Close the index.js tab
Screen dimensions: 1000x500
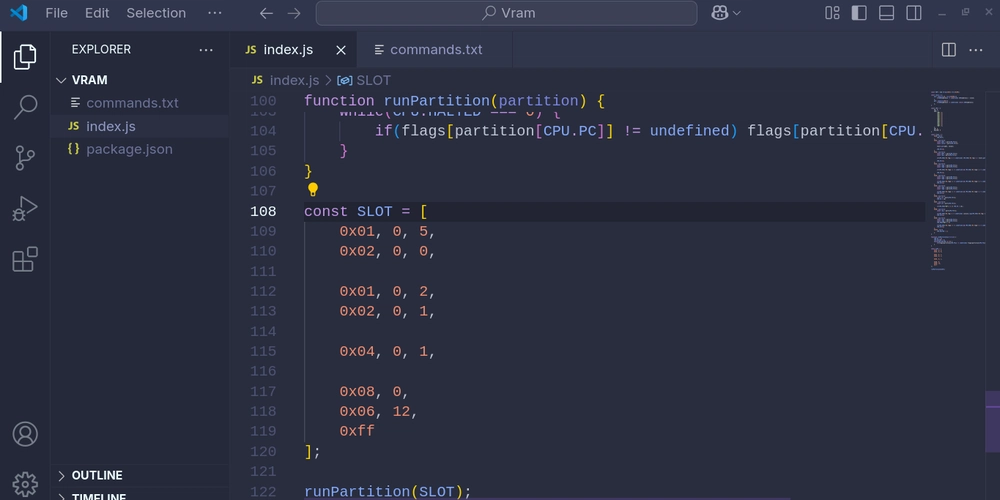(x=341, y=50)
